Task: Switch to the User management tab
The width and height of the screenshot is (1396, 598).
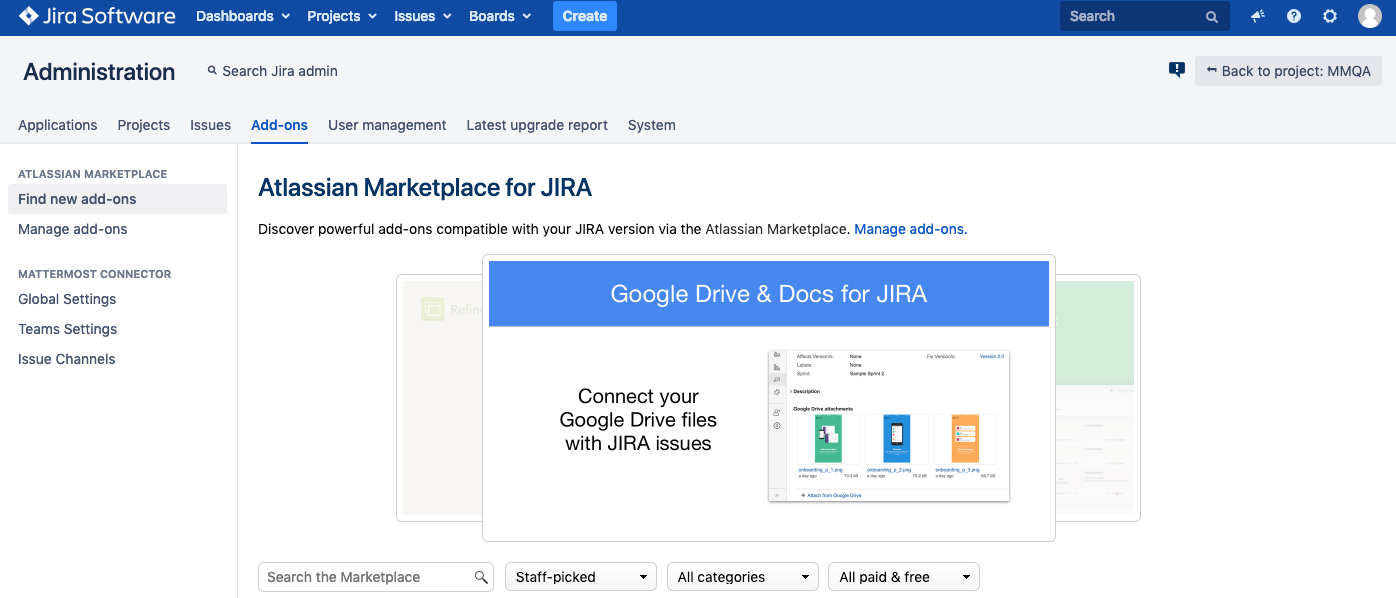Action: (x=387, y=125)
